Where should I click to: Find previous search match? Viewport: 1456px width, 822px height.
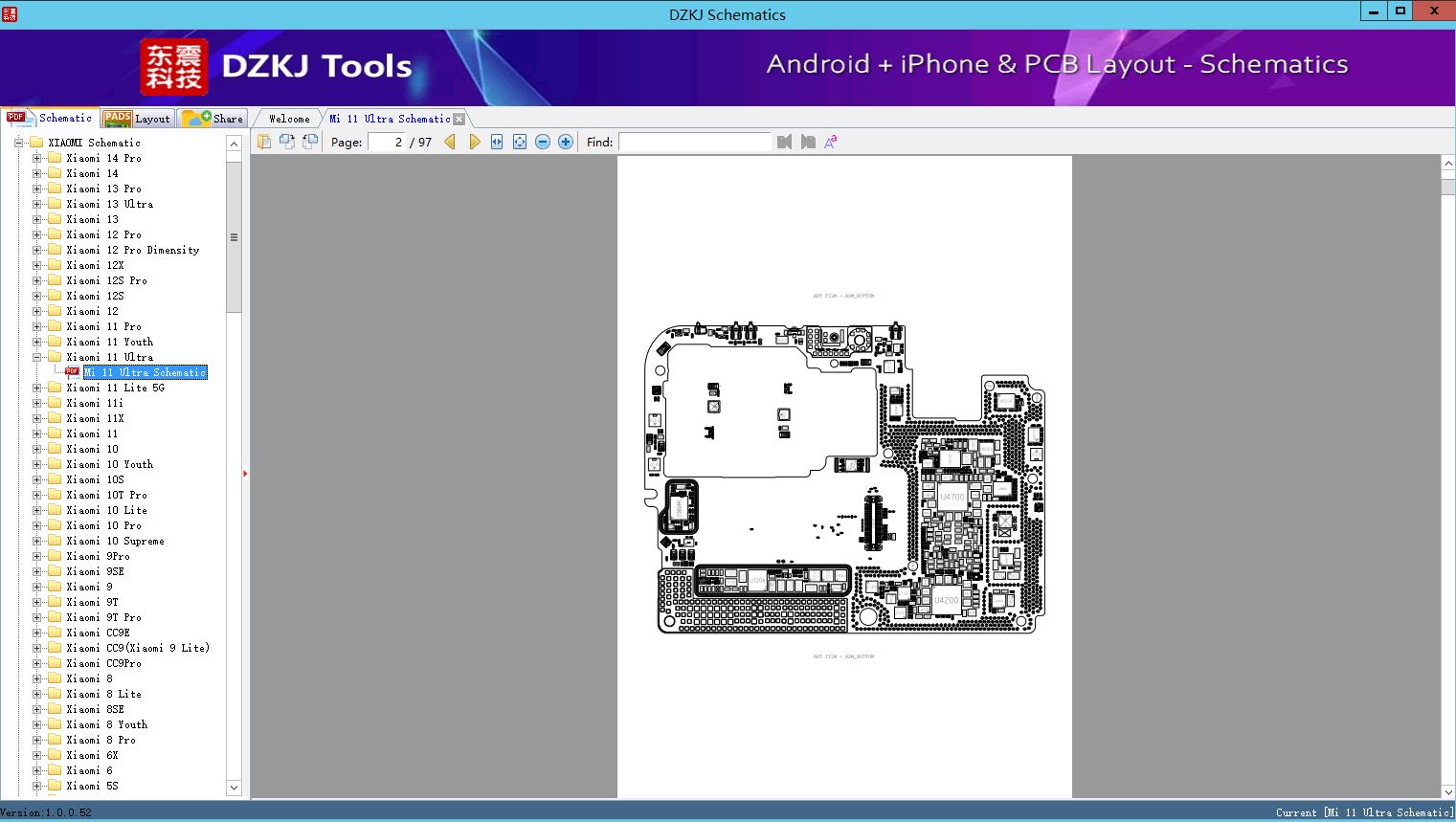[x=785, y=142]
